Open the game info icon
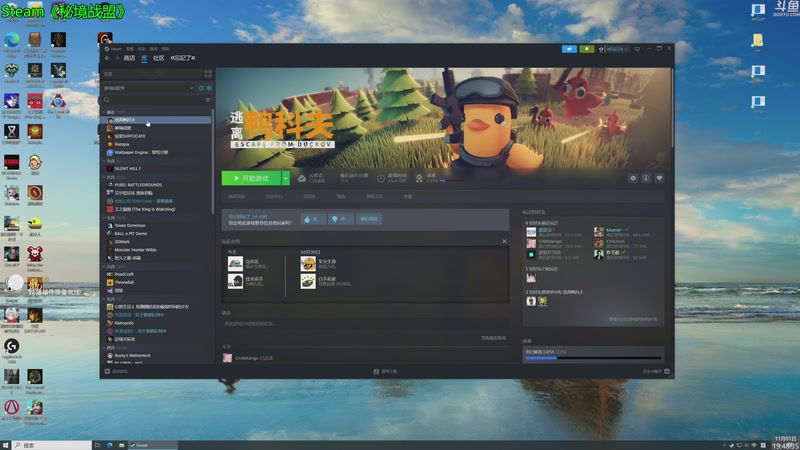Image resolution: width=800 pixels, height=450 pixels. 646,178
